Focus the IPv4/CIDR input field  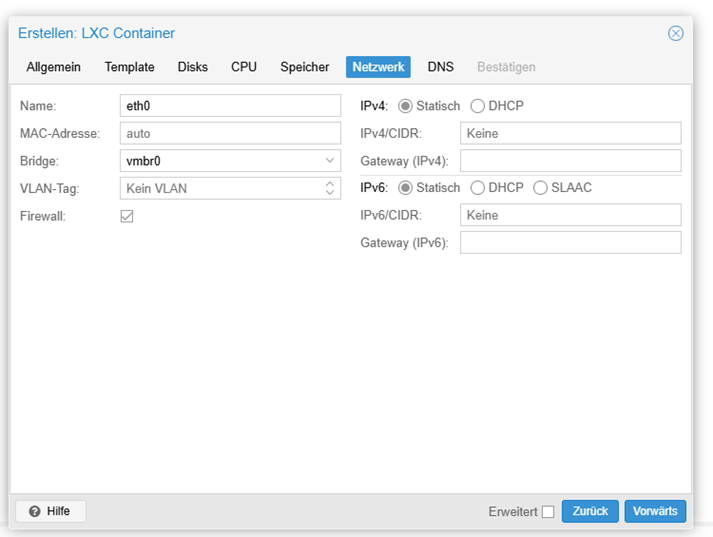(570, 133)
